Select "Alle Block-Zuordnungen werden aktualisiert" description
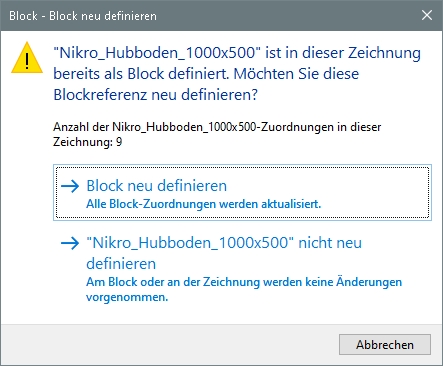 [204, 204]
